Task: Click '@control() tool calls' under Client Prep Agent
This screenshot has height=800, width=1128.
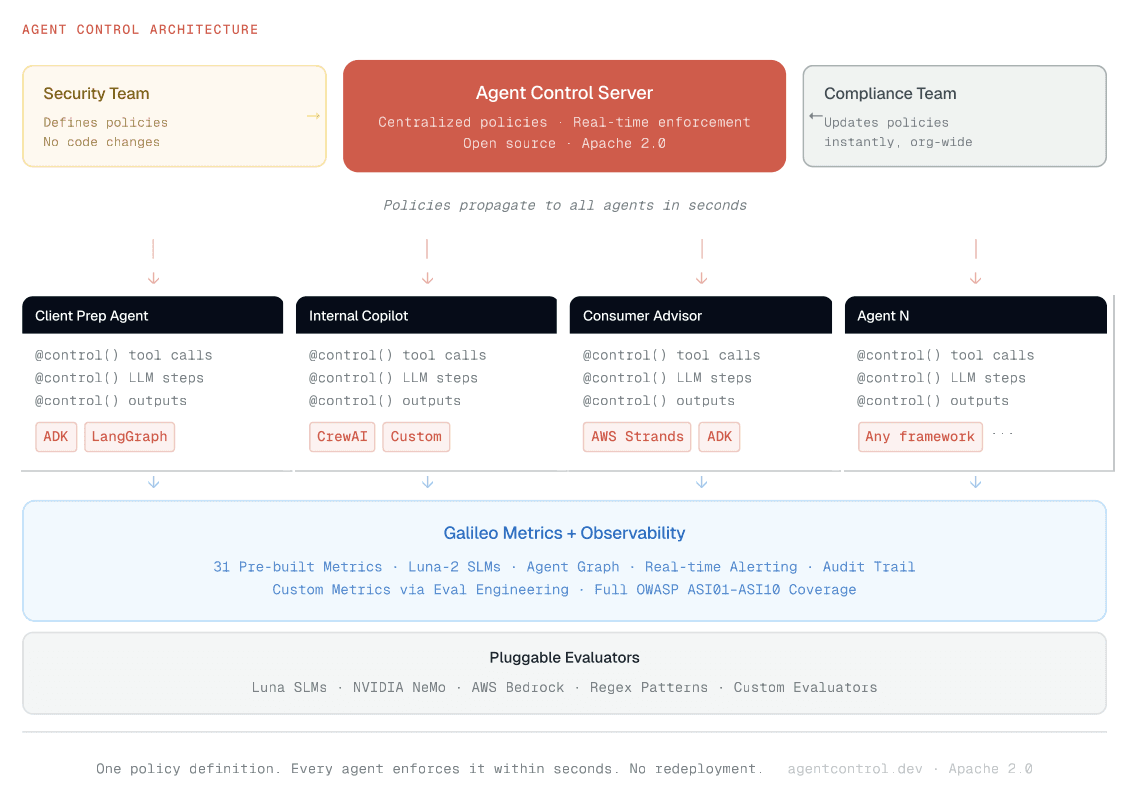Action: (124, 355)
